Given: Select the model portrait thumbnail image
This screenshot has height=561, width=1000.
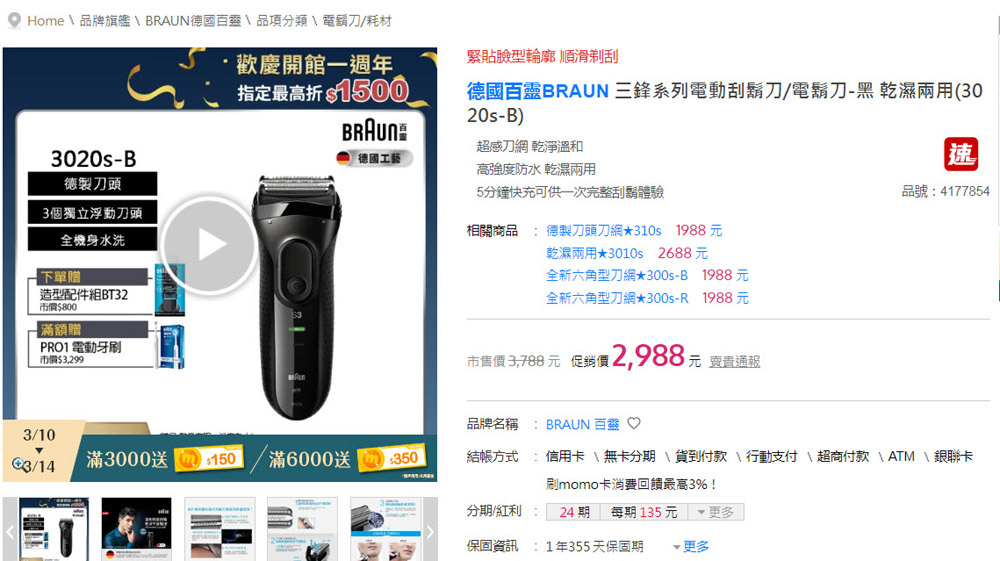Looking at the screenshot, I should [136, 529].
